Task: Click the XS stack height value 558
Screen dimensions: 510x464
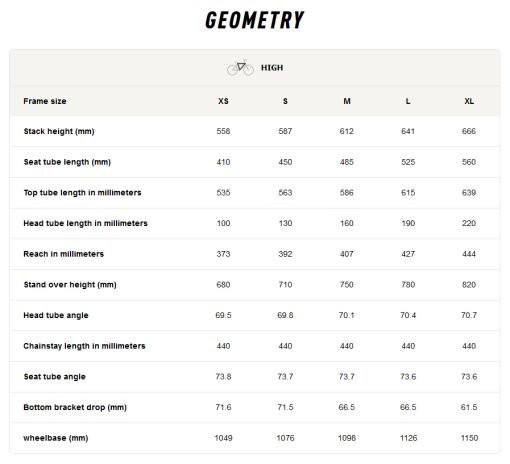Action: click(x=223, y=131)
